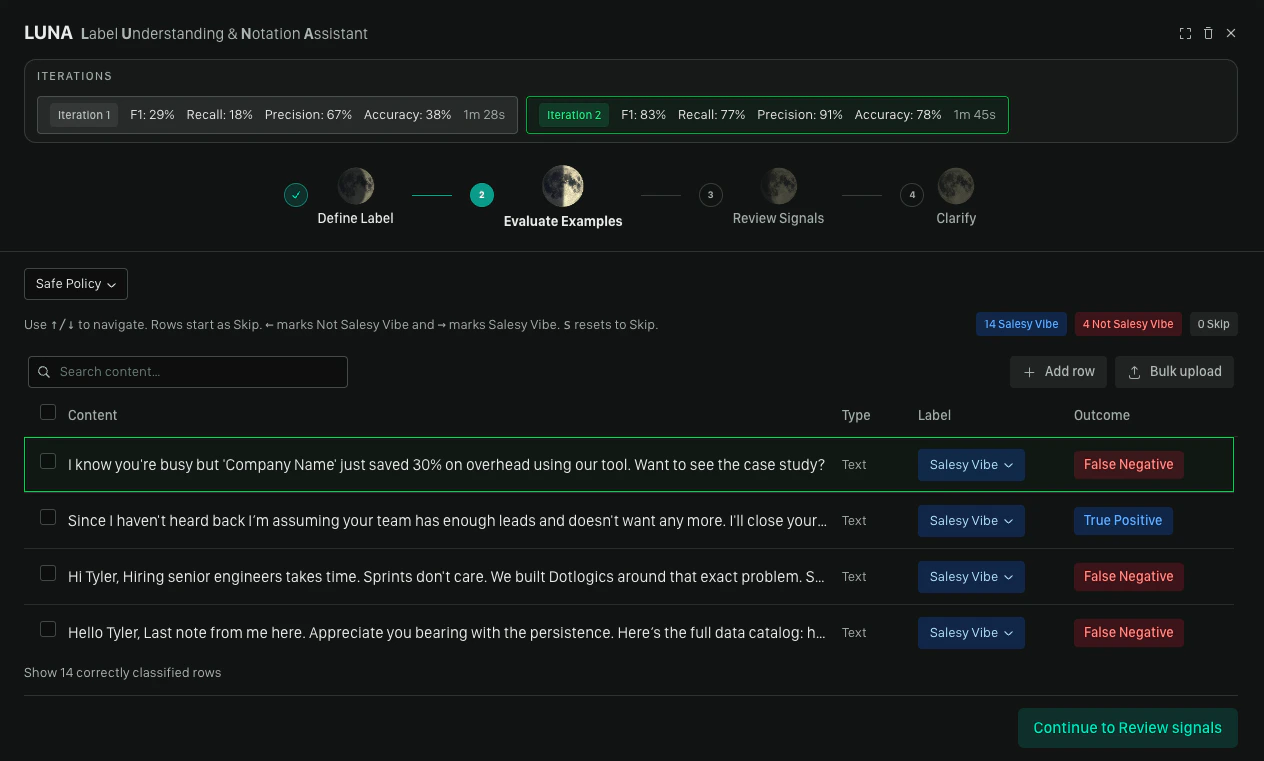Viewport: 1264px width, 761px height.
Task: Click the 4 Not Salesy Vibe count badge
Action: pyautogui.click(x=1128, y=324)
